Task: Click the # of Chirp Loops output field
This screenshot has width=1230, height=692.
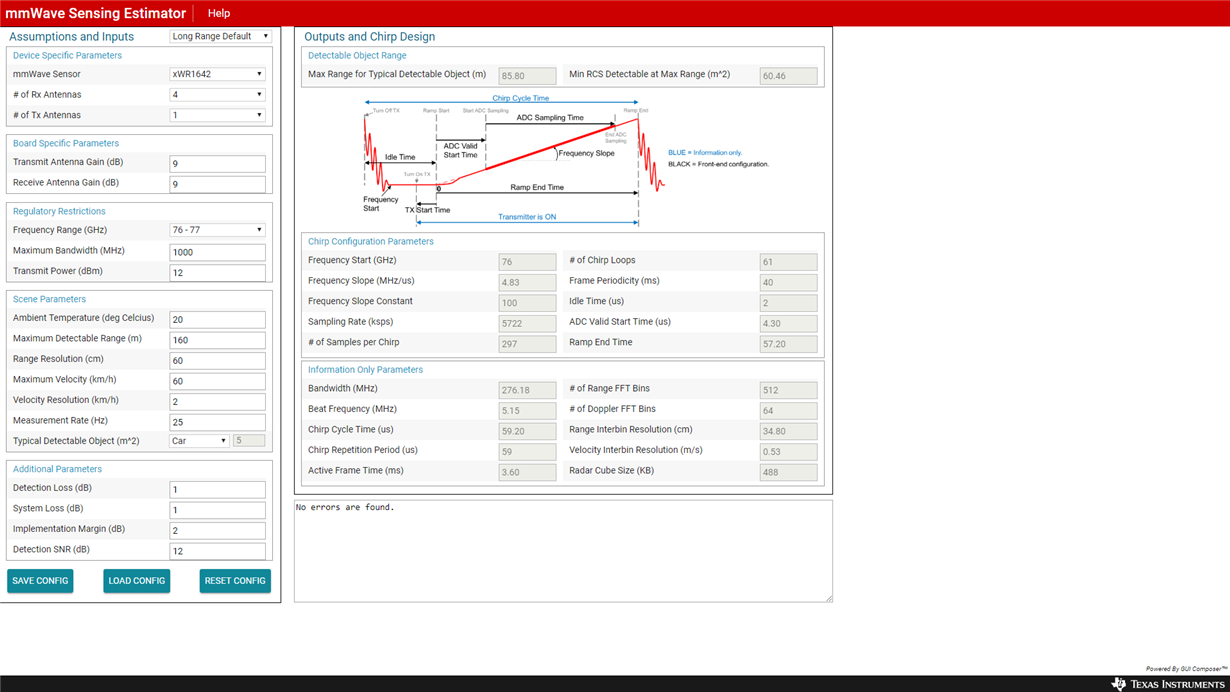Action: pos(788,262)
